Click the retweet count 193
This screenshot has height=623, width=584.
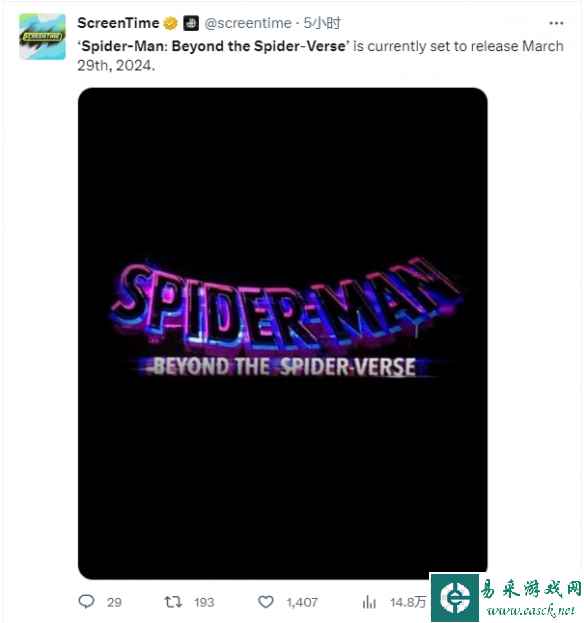(204, 602)
